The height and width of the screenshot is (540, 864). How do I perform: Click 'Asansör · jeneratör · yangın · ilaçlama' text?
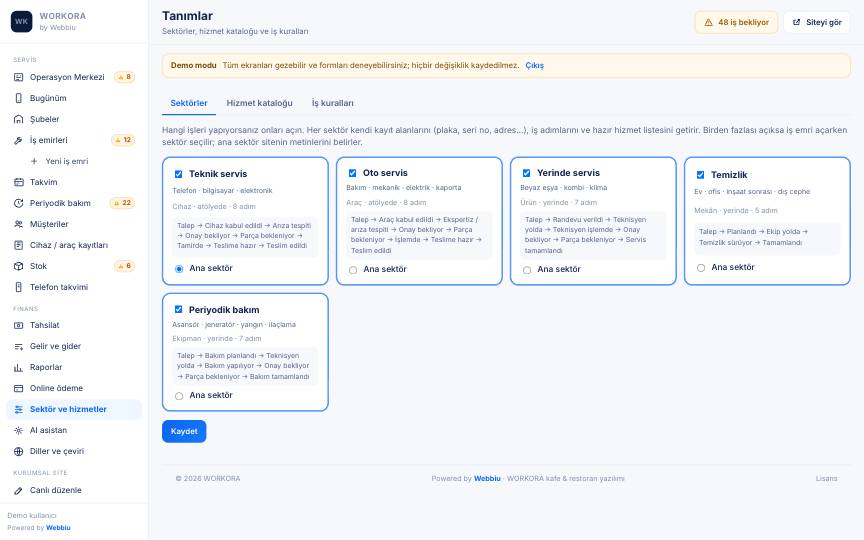coord(234,325)
